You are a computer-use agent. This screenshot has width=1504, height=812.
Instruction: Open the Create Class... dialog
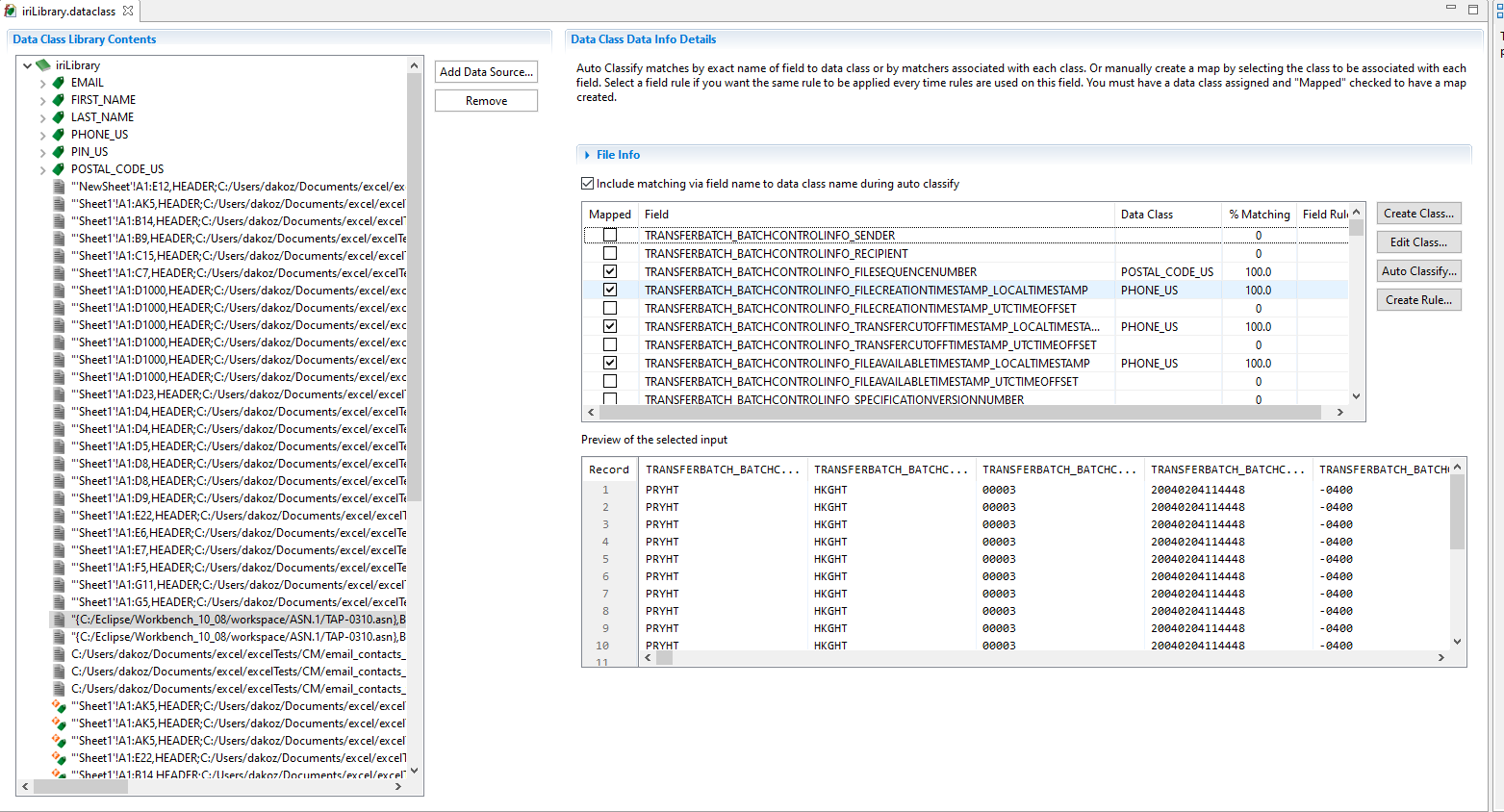(x=1418, y=214)
